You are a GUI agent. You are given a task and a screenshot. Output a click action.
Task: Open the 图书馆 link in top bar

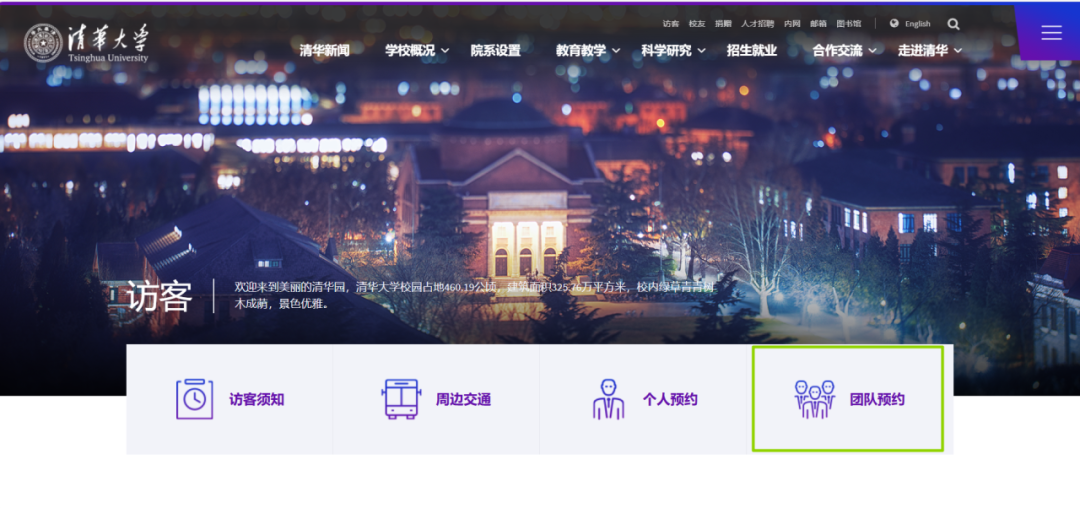tap(848, 24)
